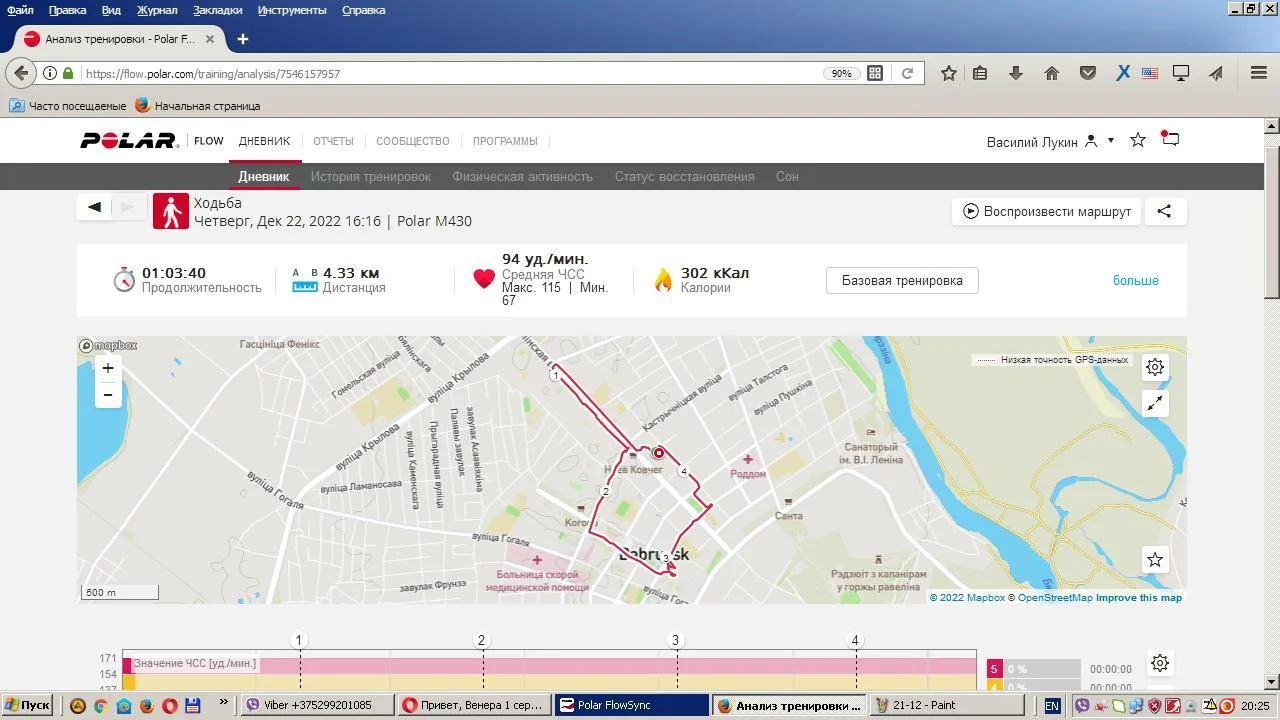Click the page zoom 90% indicator

841,74
